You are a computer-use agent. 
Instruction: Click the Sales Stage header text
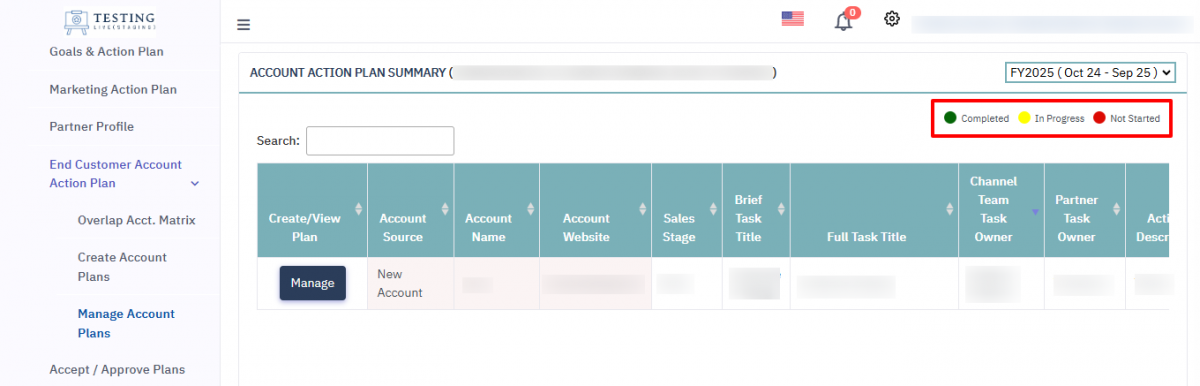pyautogui.click(x=679, y=228)
